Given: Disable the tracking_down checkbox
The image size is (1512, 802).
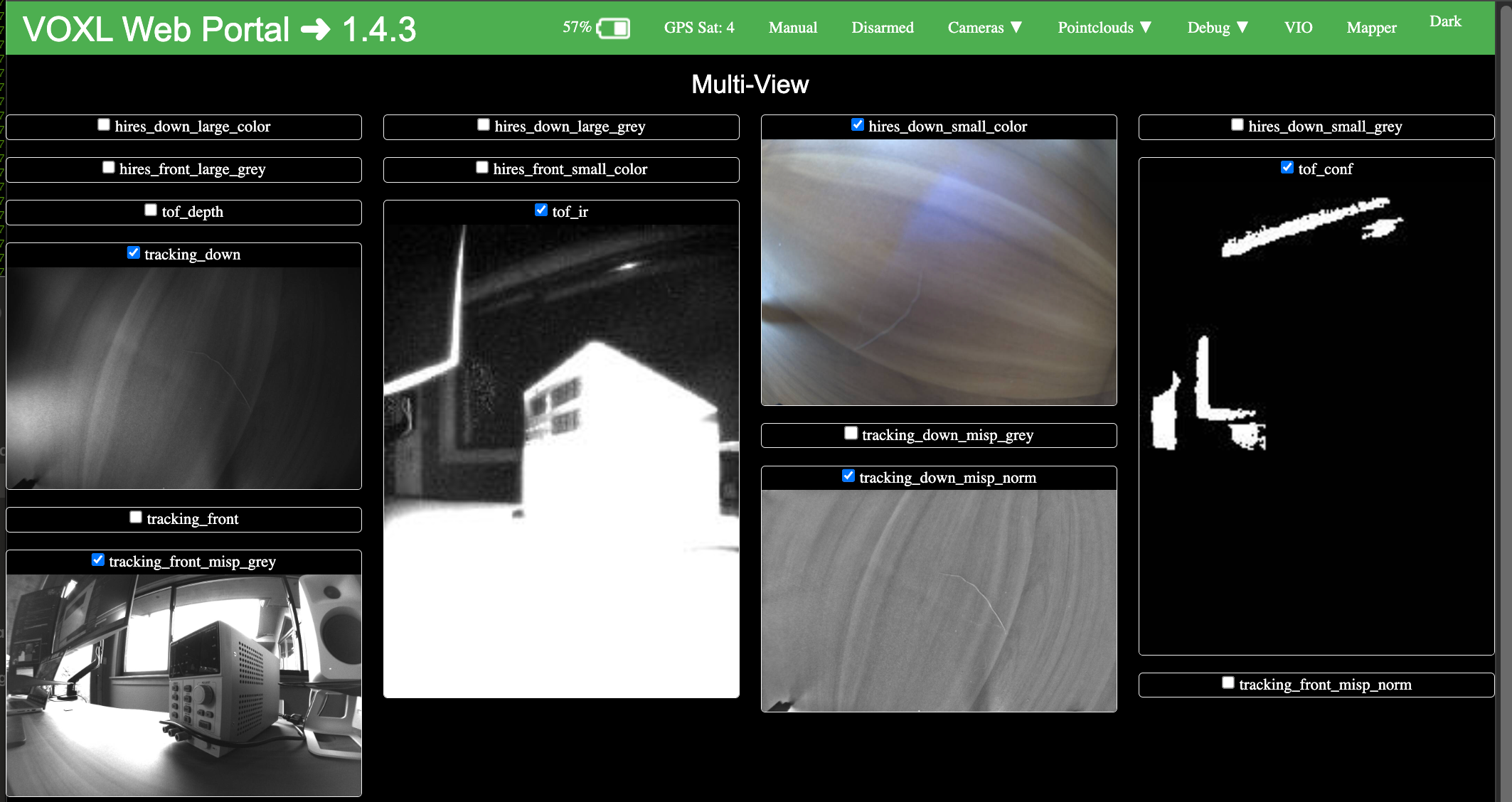Looking at the screenshot, I should click(x=134, y=253).
